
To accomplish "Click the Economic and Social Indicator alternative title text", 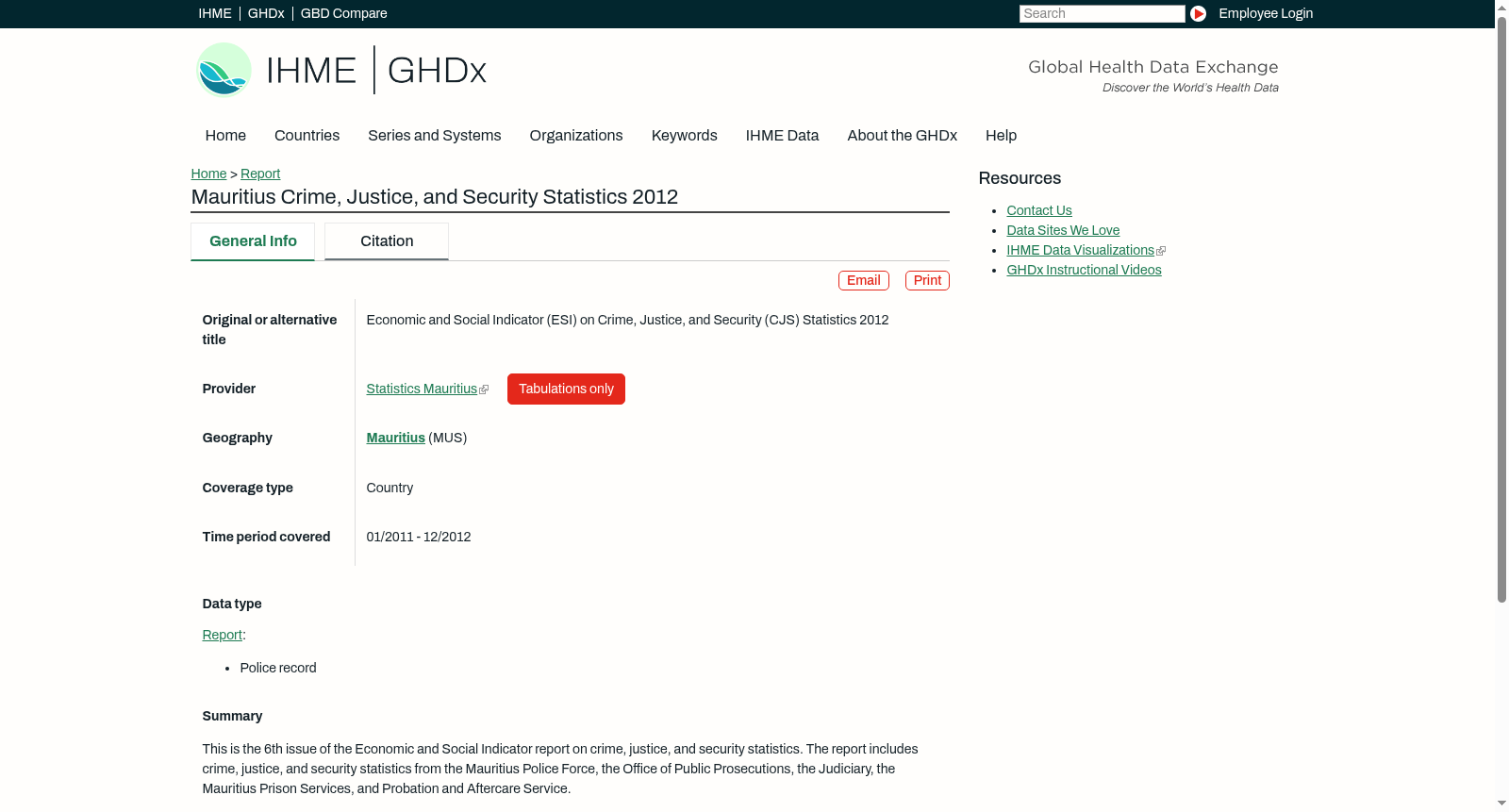I will pos(627,321).
